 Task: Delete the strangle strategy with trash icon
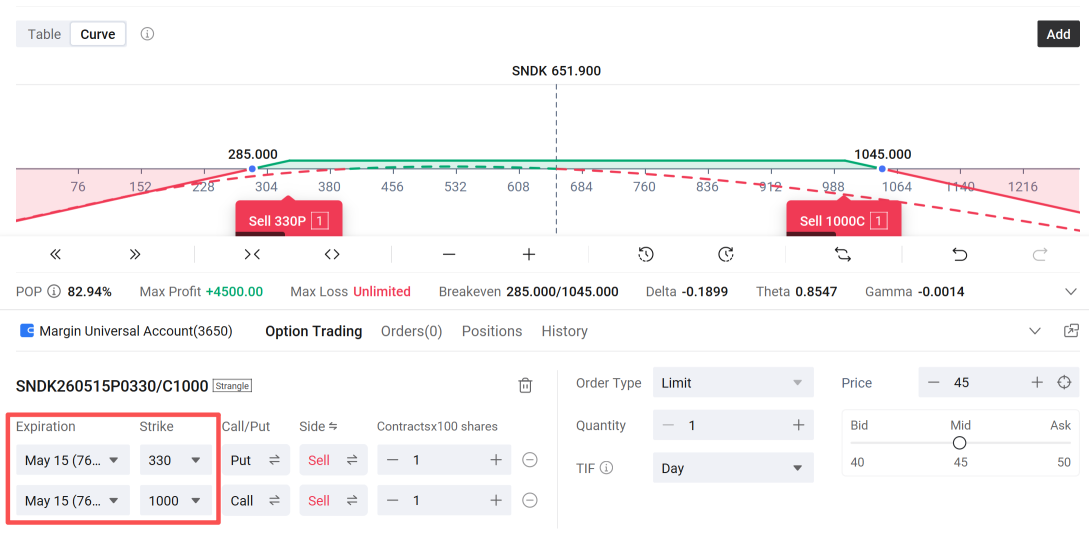click(526, 385)
